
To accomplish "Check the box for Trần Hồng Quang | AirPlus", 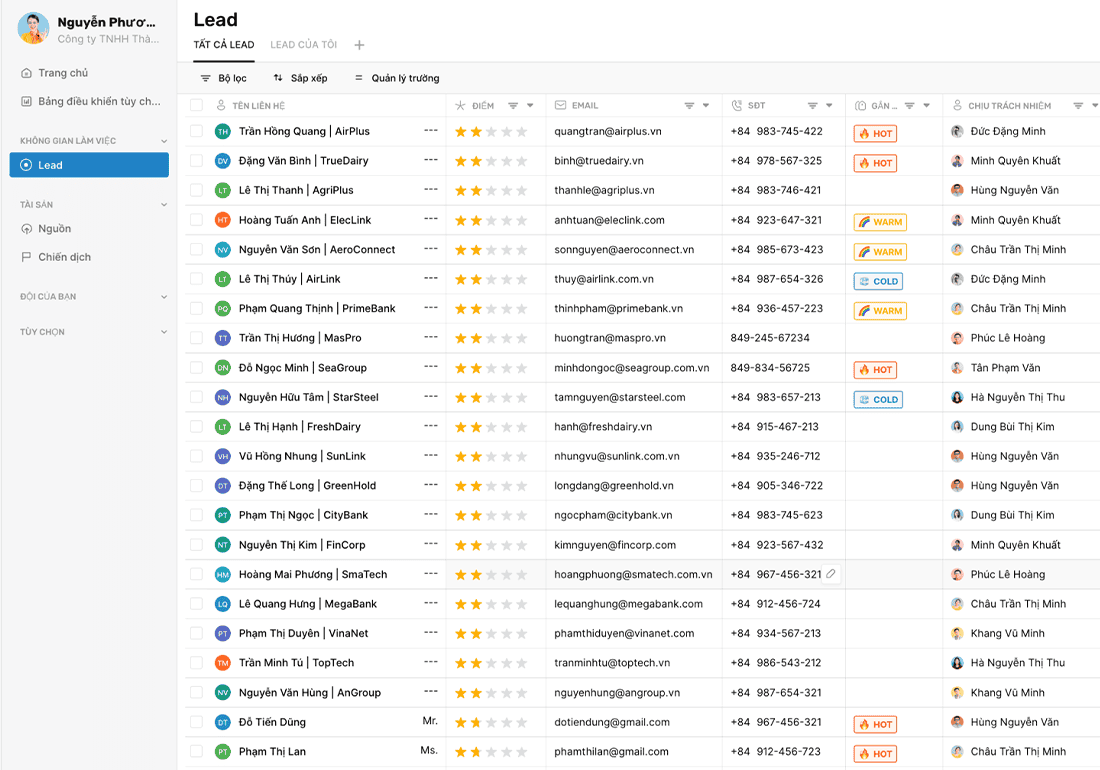I will click(196, 131).
